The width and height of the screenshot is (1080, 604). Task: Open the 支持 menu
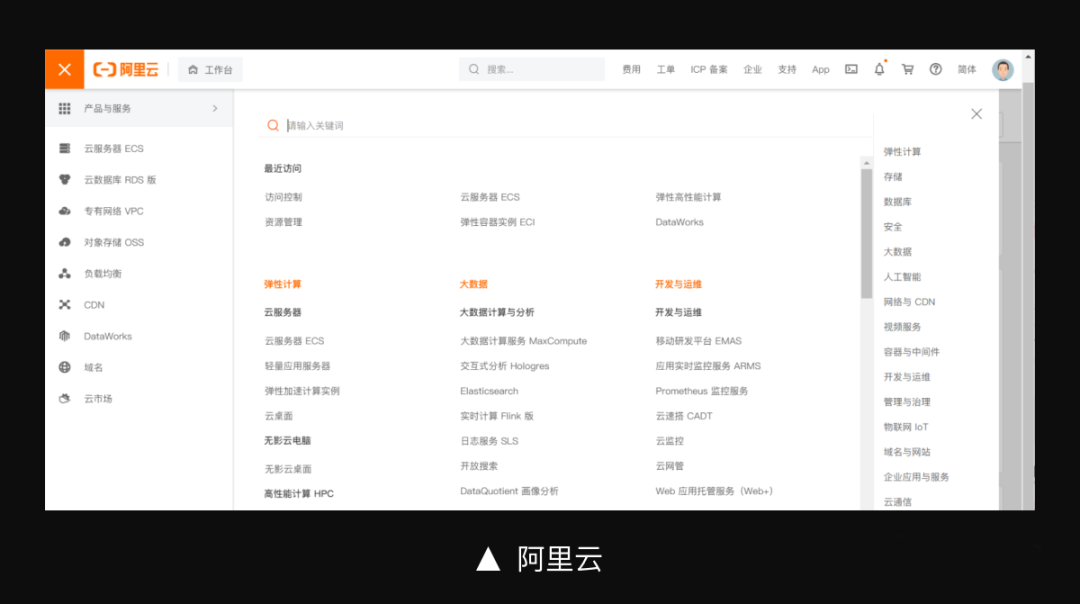click(x=787, y=70)
